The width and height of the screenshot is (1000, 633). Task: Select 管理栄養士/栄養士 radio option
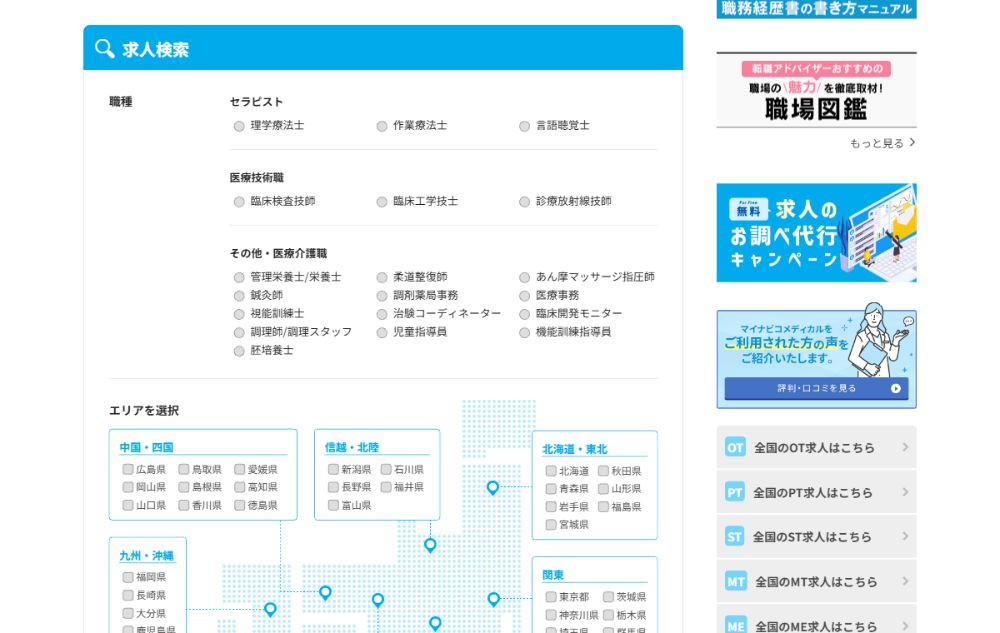tap(239, 277)
